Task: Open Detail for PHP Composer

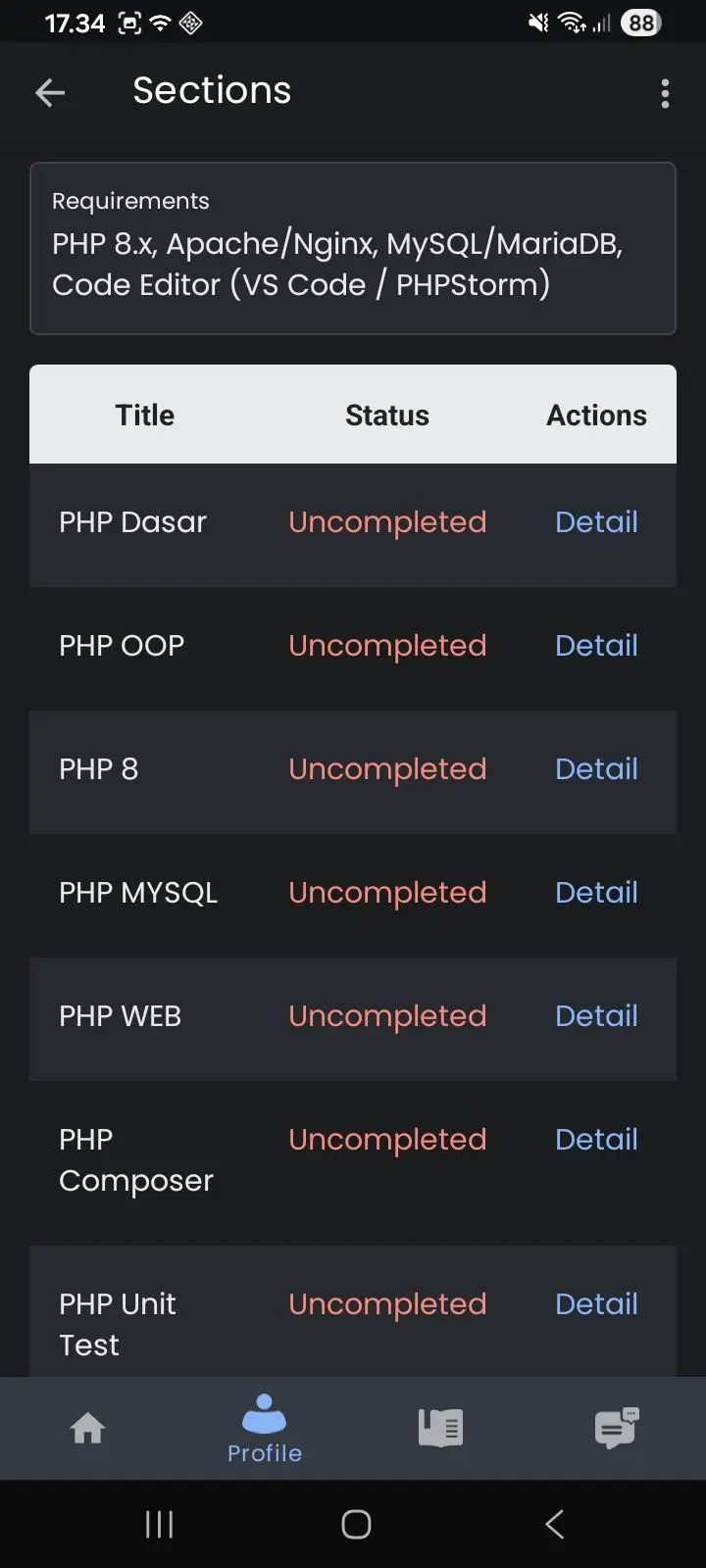Action: pos(596,1140)
